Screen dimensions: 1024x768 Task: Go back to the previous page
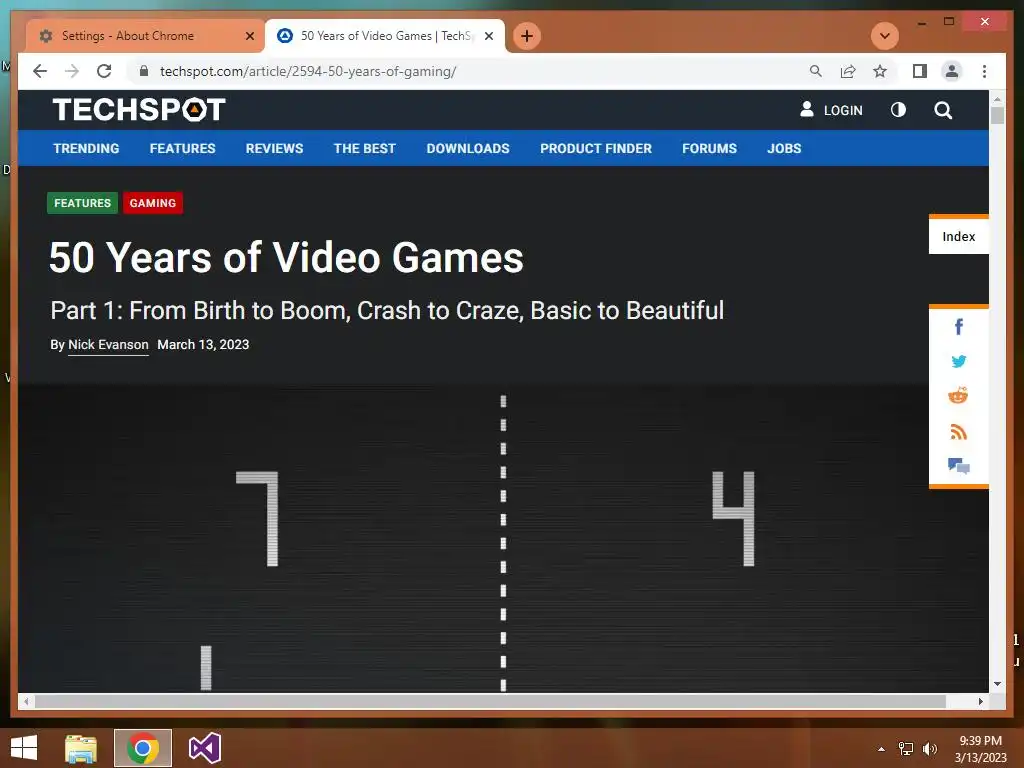40,71
